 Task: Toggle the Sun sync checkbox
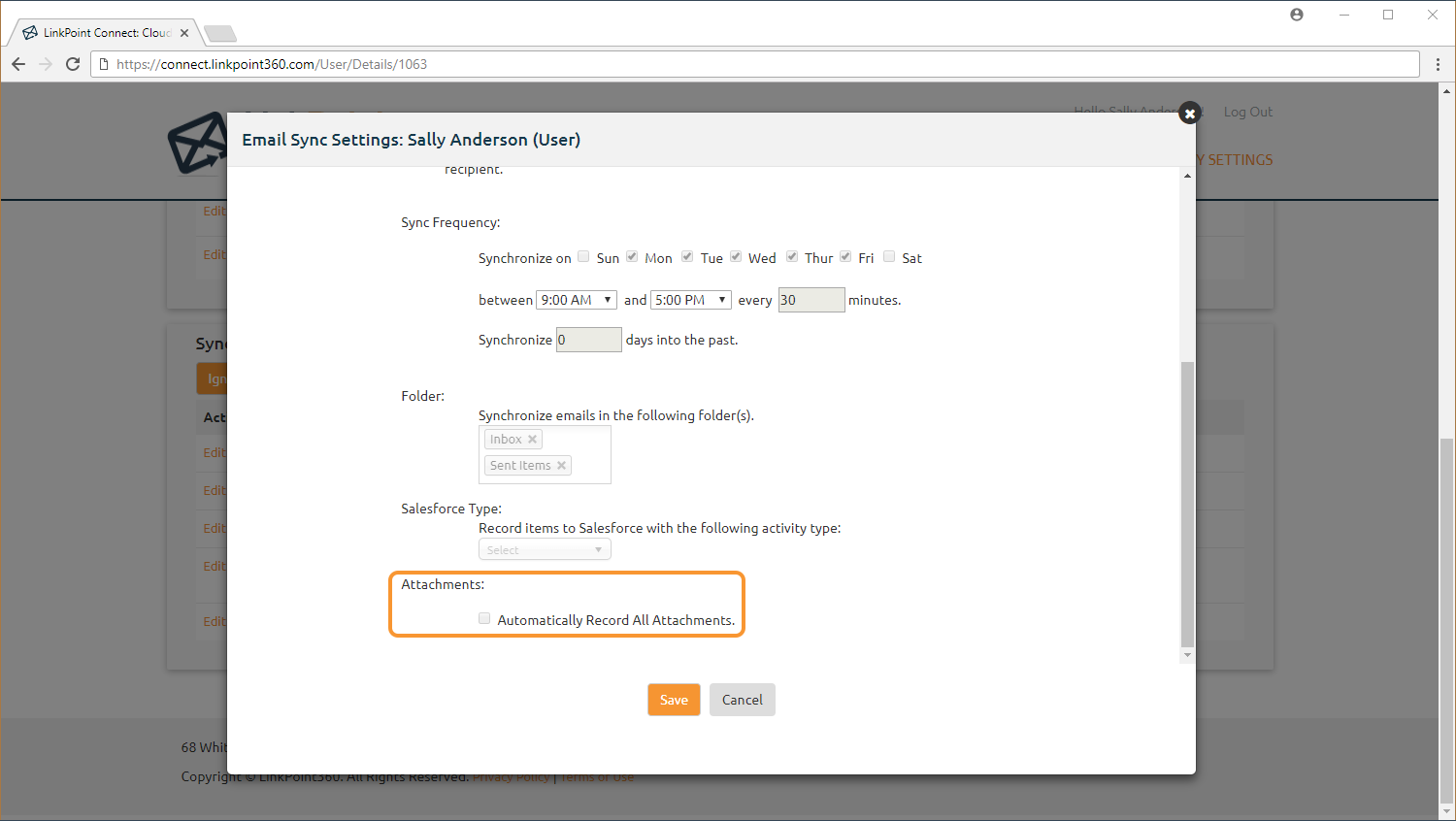point(583,256)
